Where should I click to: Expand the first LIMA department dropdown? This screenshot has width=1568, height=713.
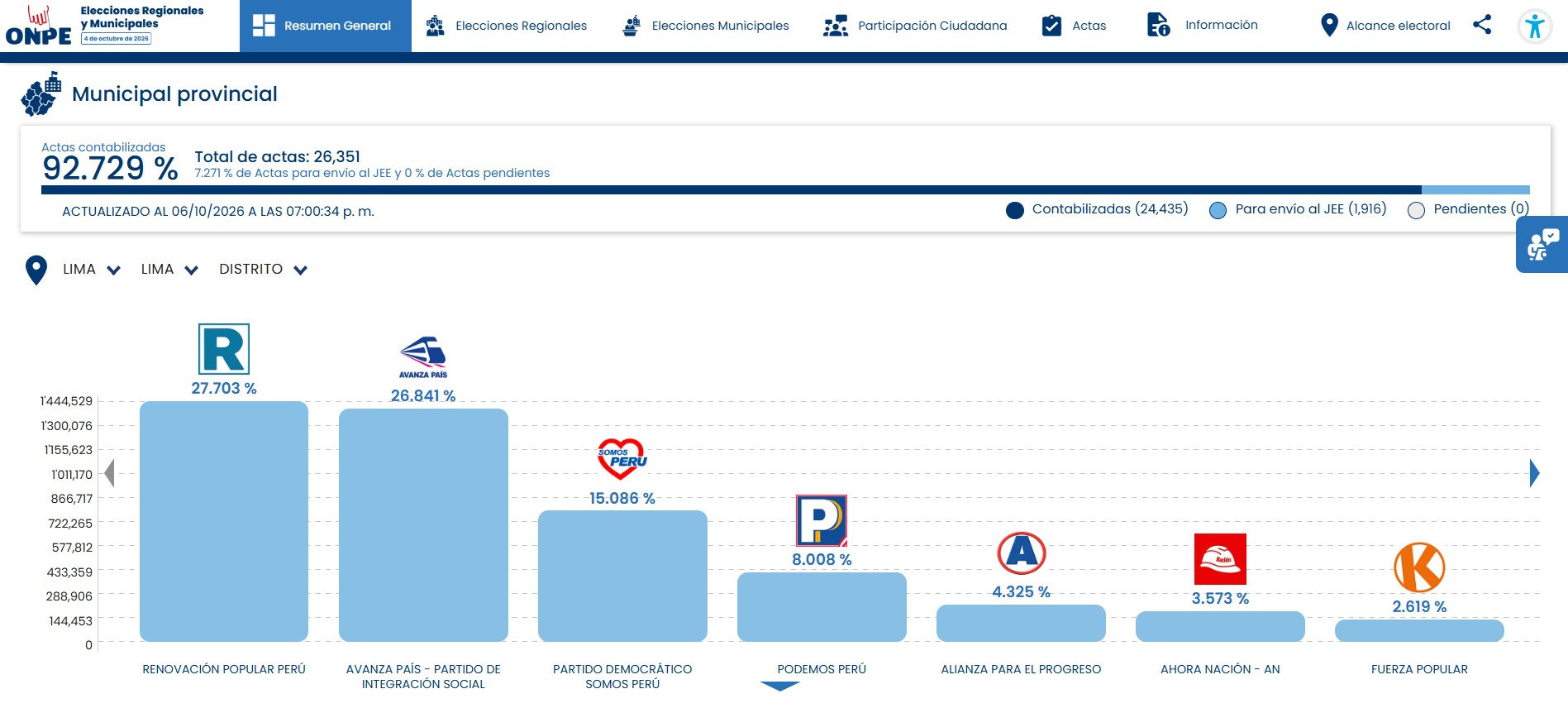[x=92, y=270]
